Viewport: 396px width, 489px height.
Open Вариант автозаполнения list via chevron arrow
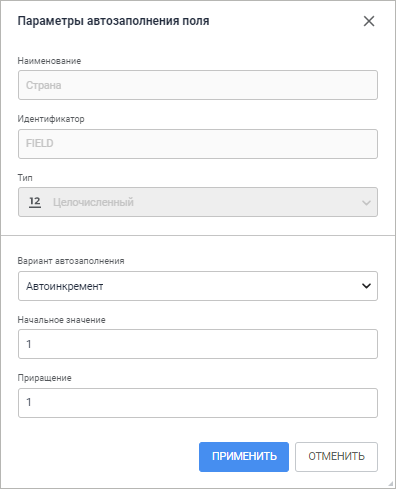(x=366, y=286)
